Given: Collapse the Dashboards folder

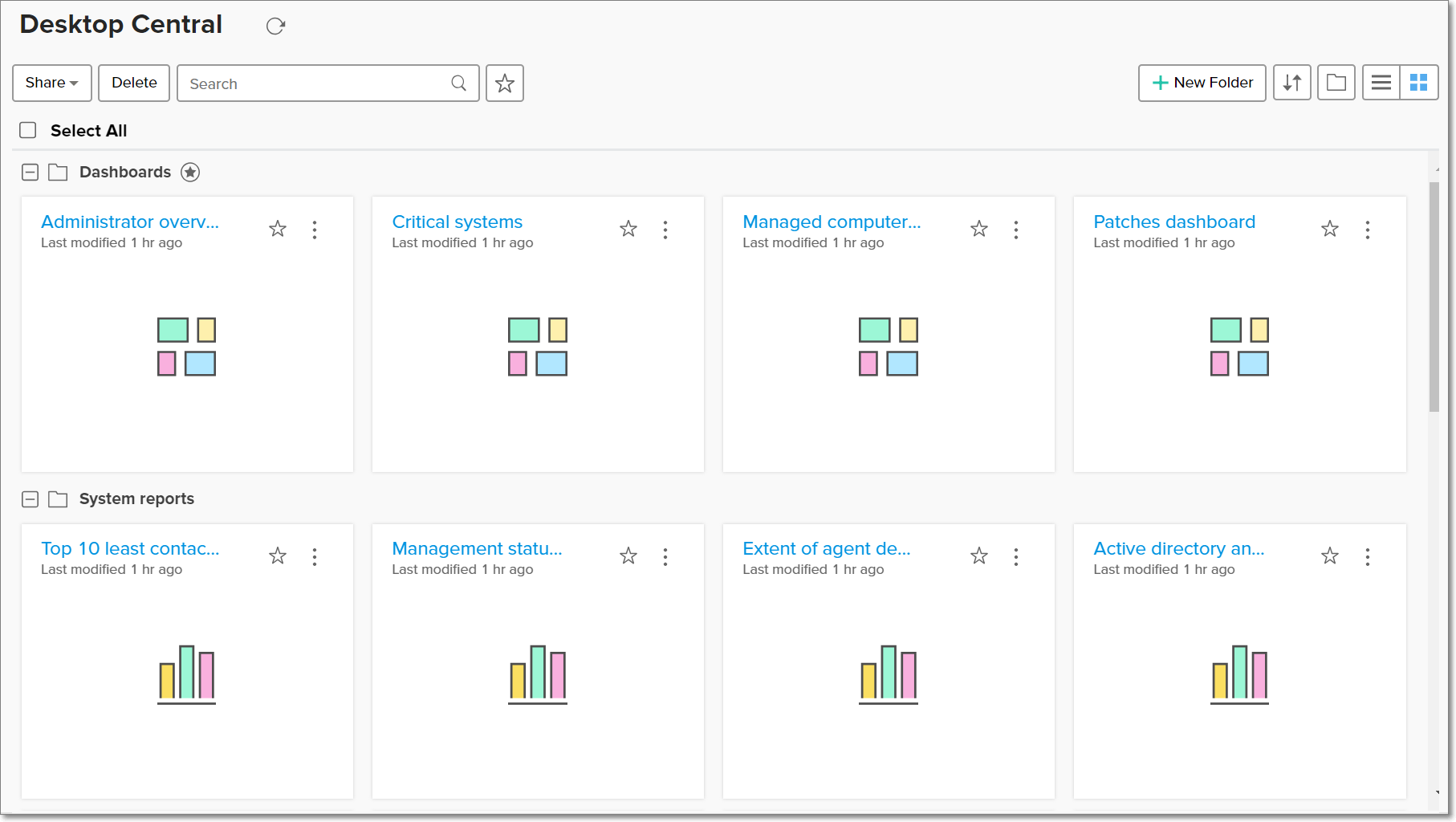Looking at the screenshot, I should (31, 173).
